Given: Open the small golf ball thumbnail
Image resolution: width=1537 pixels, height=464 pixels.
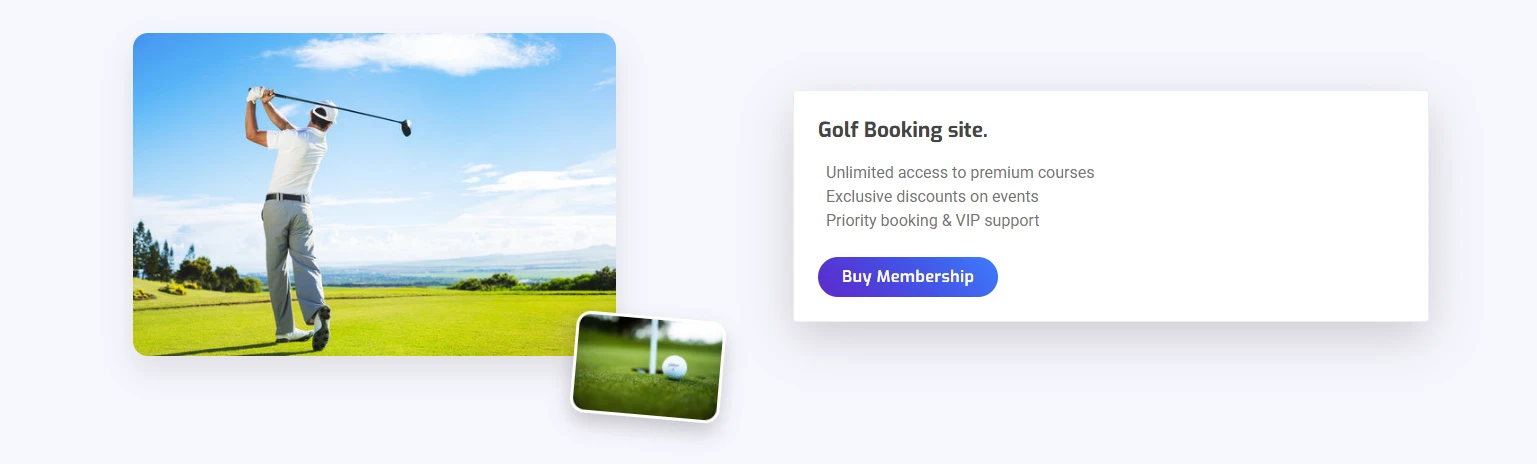Looking at the screenshot, I should 647,366.
